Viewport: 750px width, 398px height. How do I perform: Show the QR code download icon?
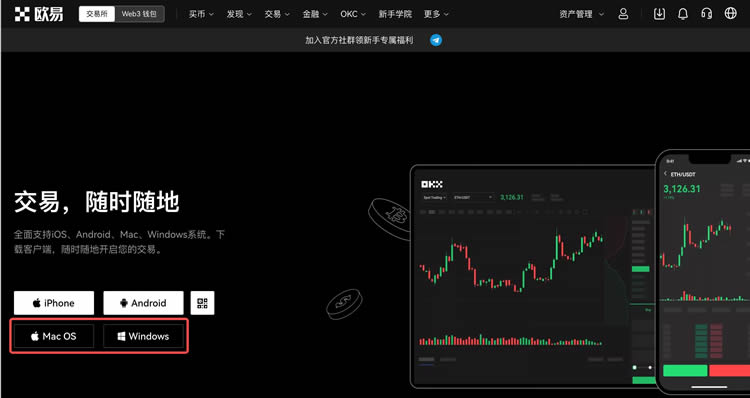point(202,303)
